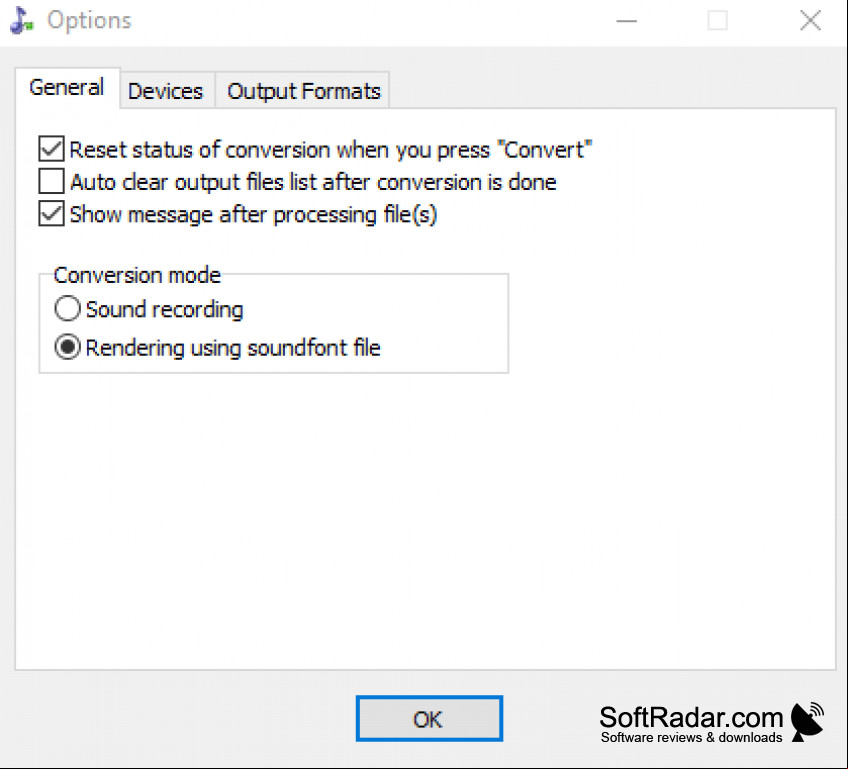This screenshot has width=848, height=769.
Task: Click the "Options" window title text
Action: (x=90, y=21)
